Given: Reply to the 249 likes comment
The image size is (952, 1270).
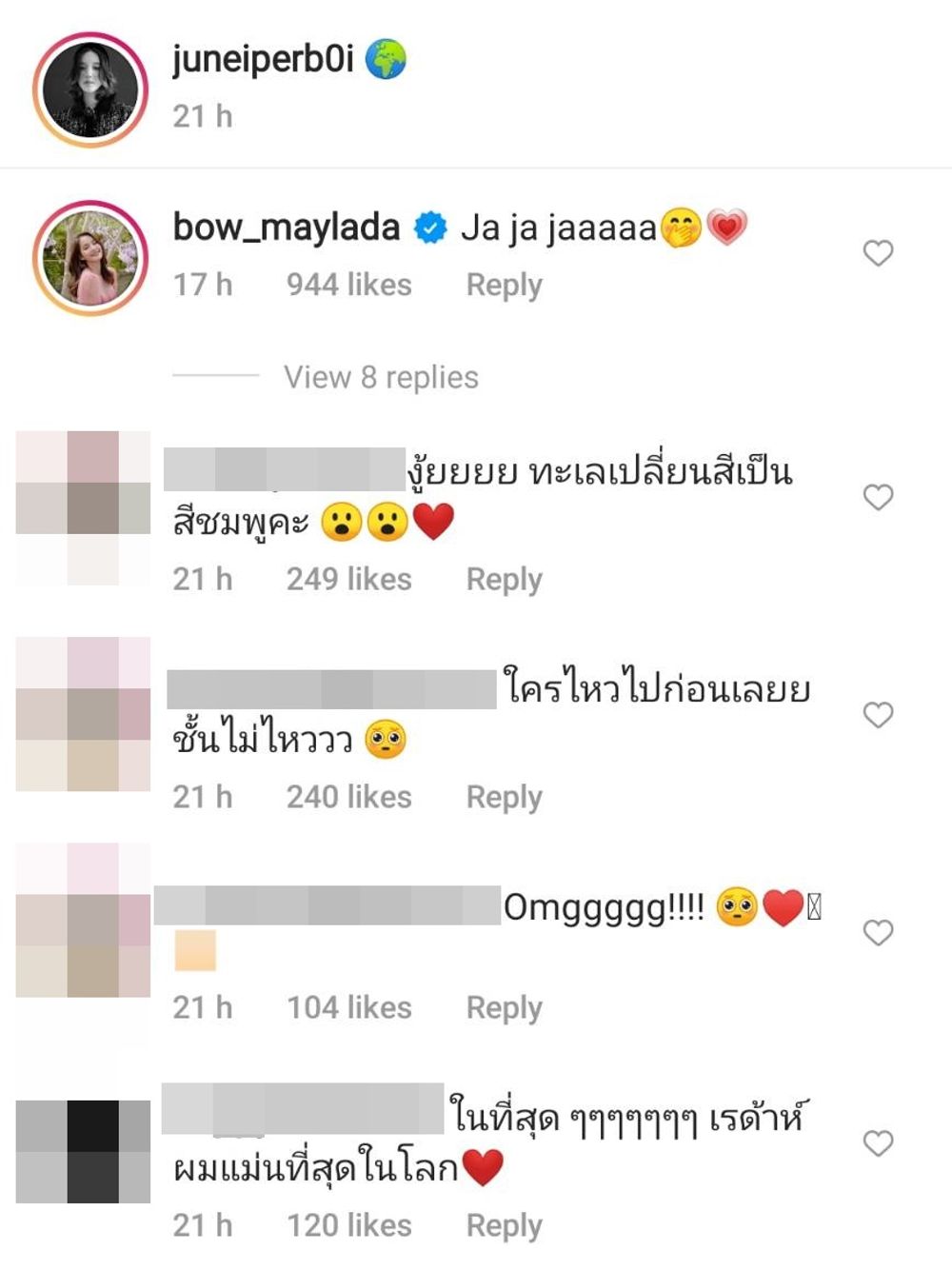Looking at the screenshot, I should [x=504, y=579].
